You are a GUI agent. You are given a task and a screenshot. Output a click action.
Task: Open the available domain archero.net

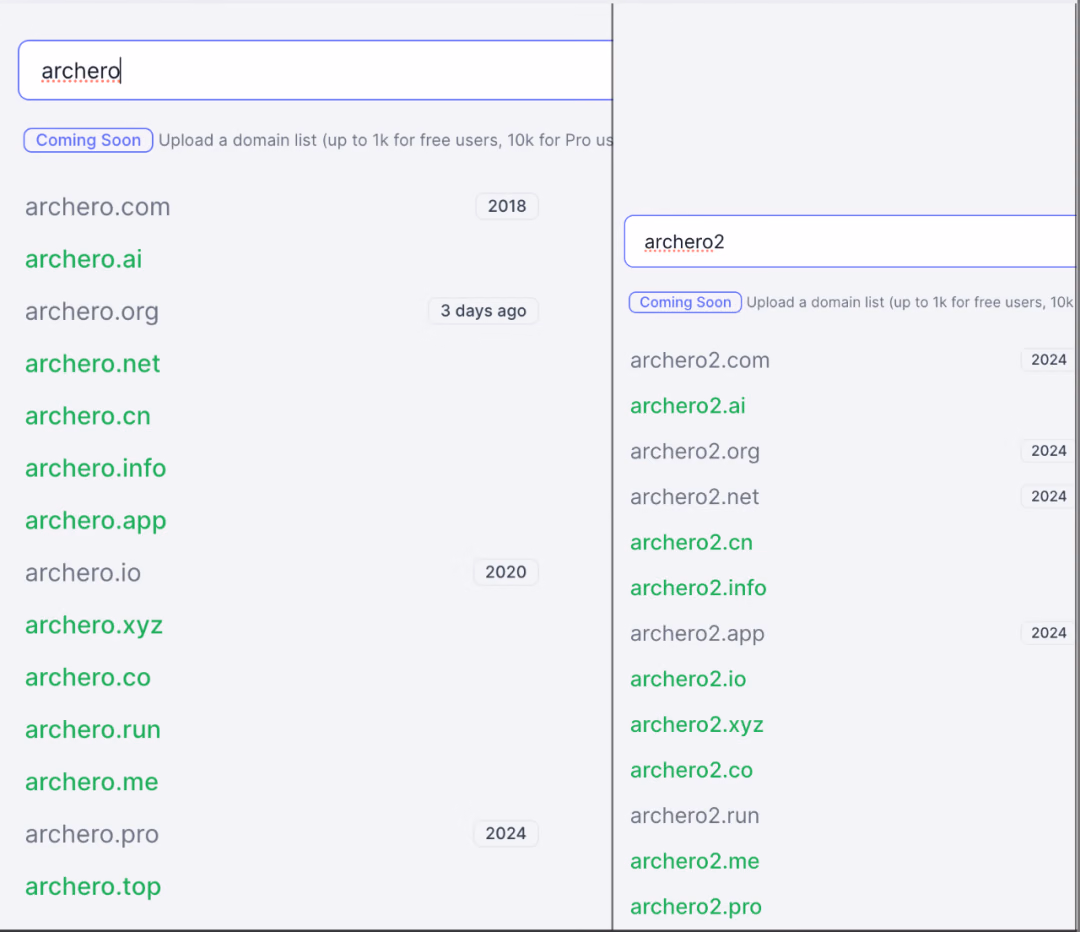pyautogui.click(x=92, y=364)
